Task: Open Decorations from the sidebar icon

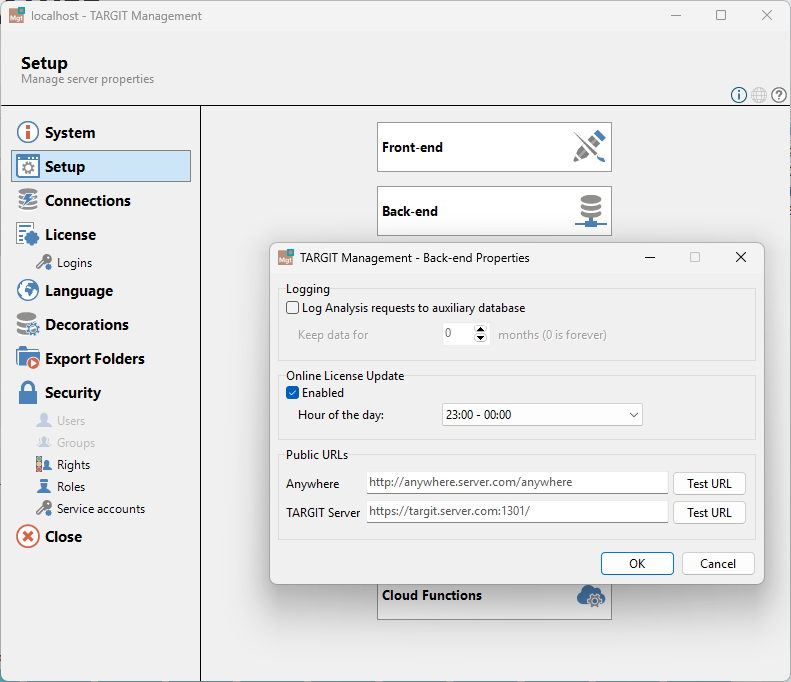Action: tap(28, 324)
